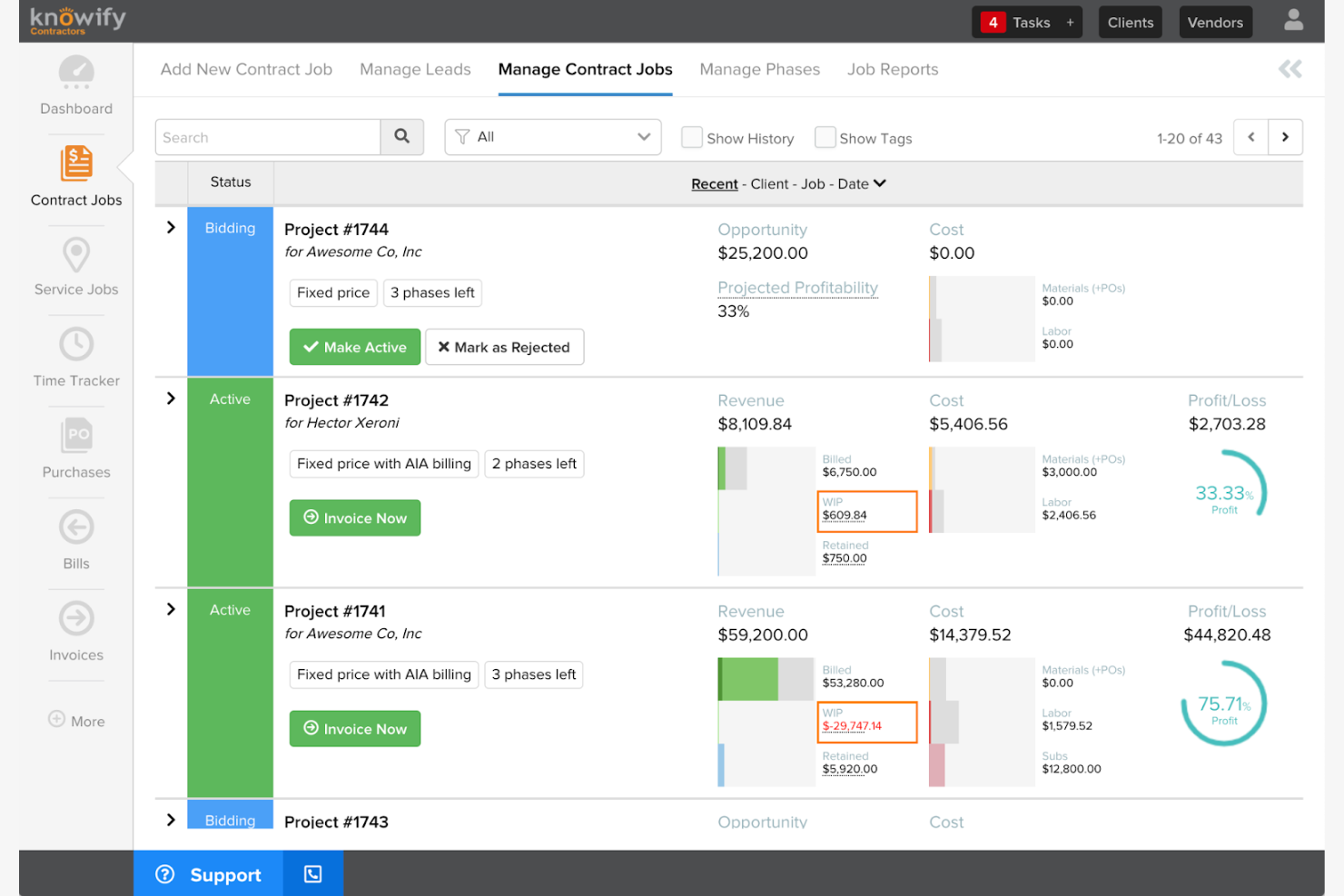Screen dimensions: 1344x896
Task: Click Make Active on Project #1744
Action: [354, 347]
